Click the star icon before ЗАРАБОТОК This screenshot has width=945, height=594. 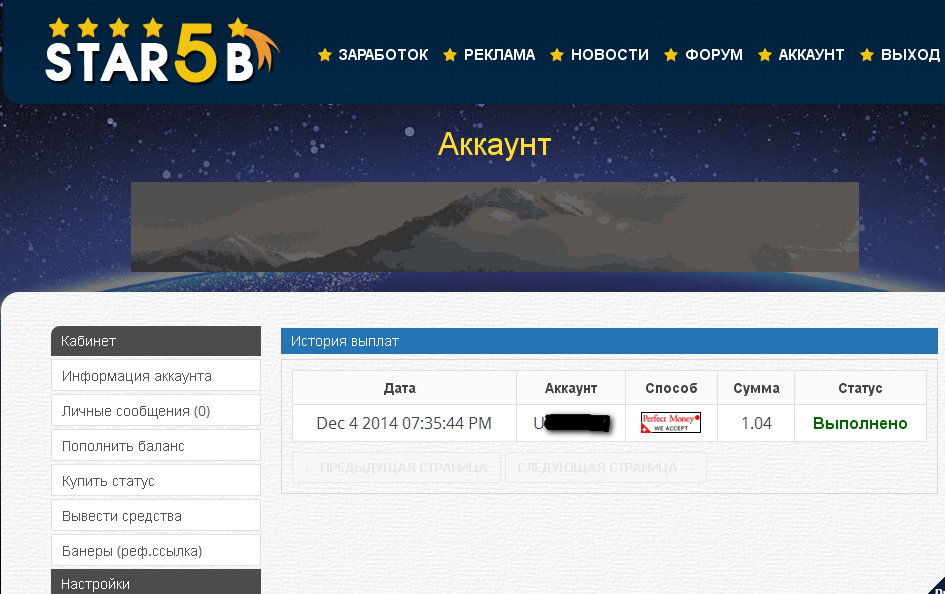(325, 55)
